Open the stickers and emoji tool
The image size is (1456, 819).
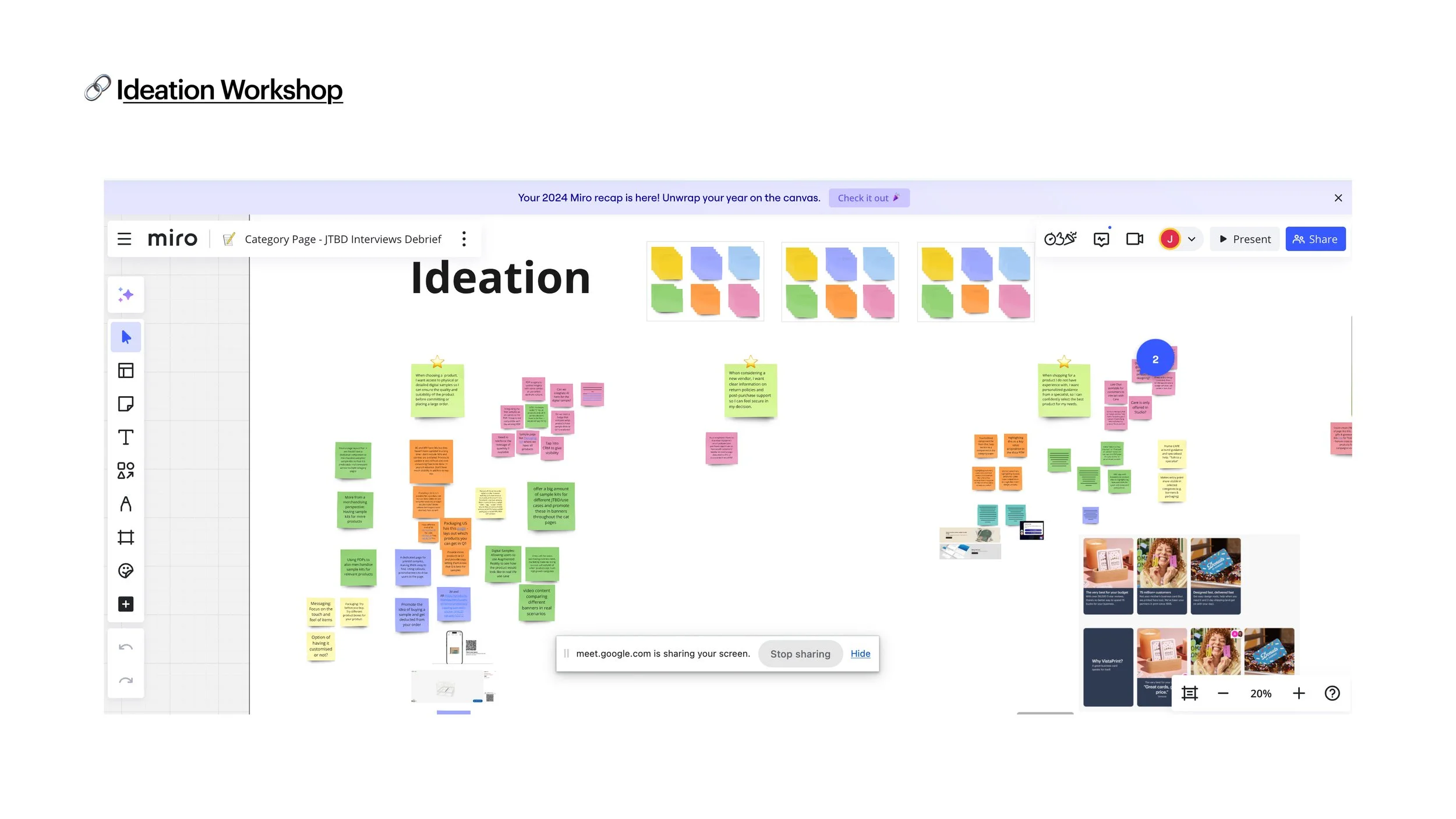(x=126, y=570)
